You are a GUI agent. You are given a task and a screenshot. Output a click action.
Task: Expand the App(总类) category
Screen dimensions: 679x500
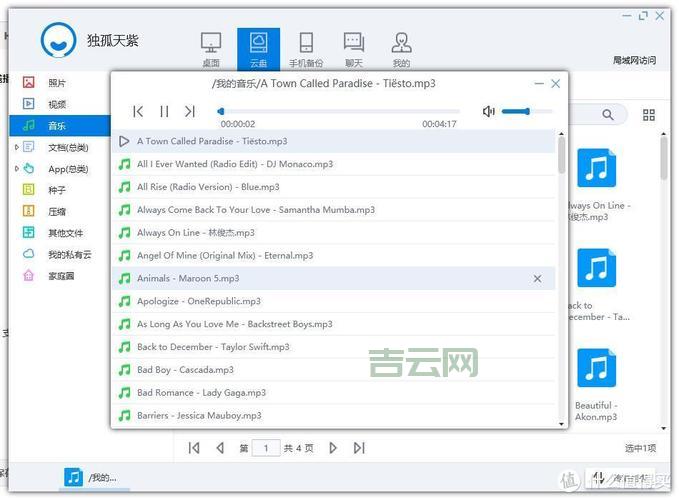pos(17,169)
